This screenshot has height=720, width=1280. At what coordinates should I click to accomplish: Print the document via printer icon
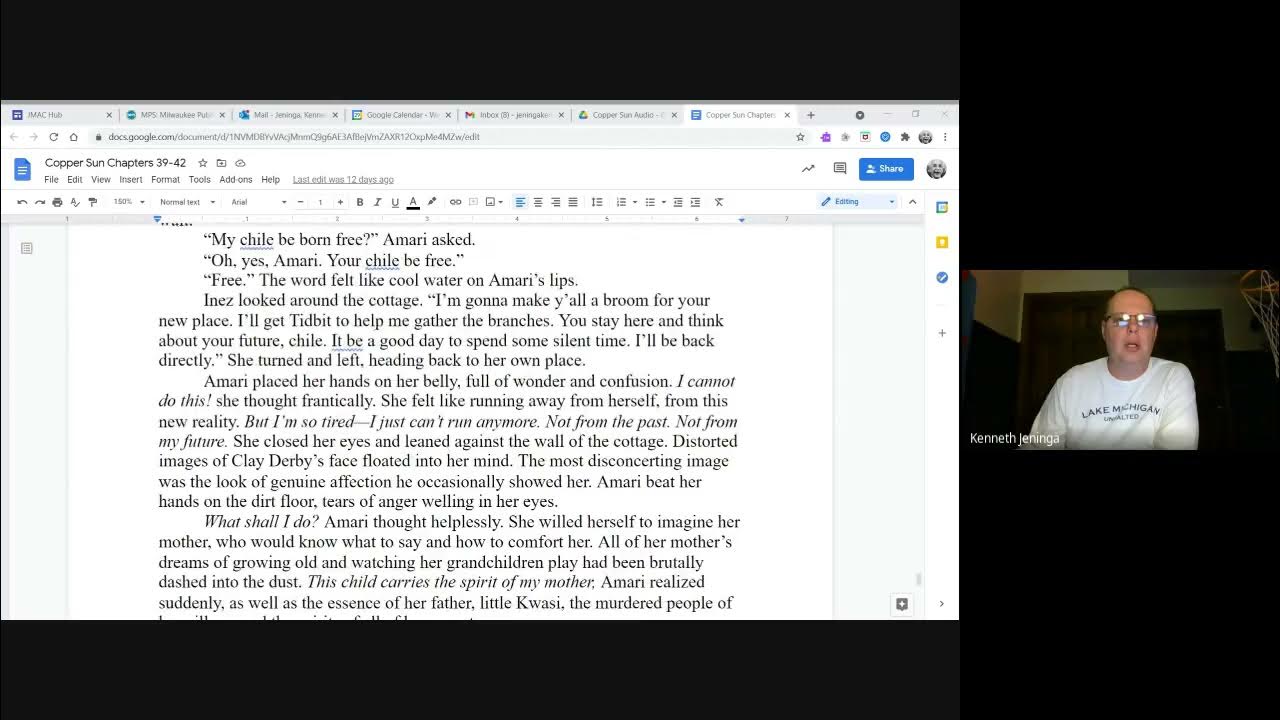coord(57,202)
